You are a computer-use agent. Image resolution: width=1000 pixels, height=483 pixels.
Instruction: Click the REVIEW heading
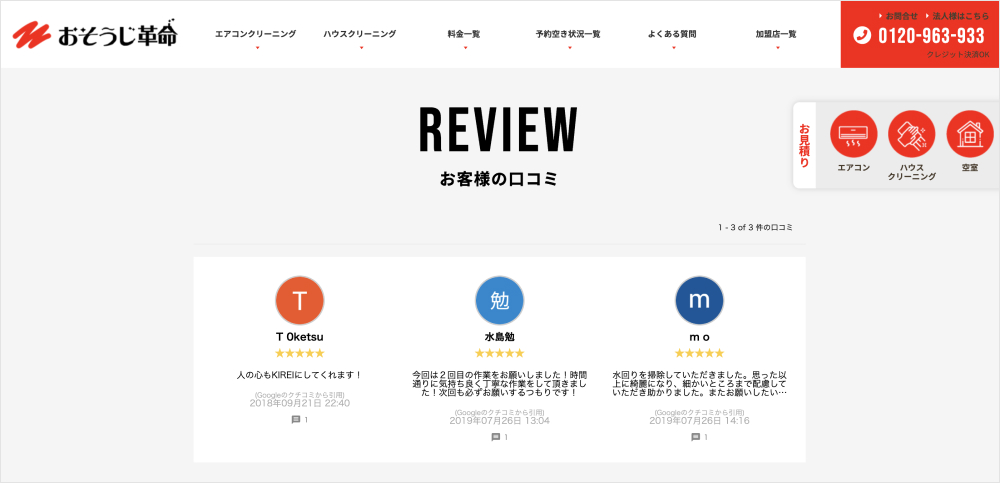(x=499, y=130)
